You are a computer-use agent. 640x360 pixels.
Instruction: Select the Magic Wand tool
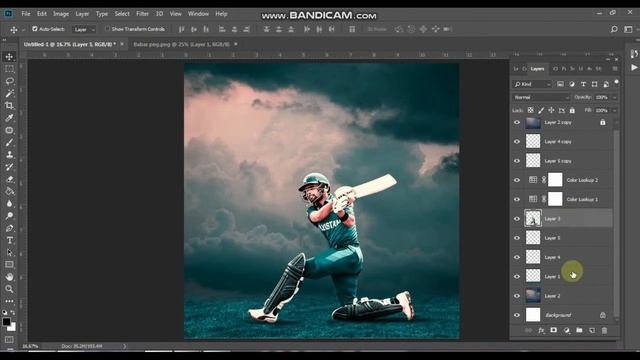[9, 93]
